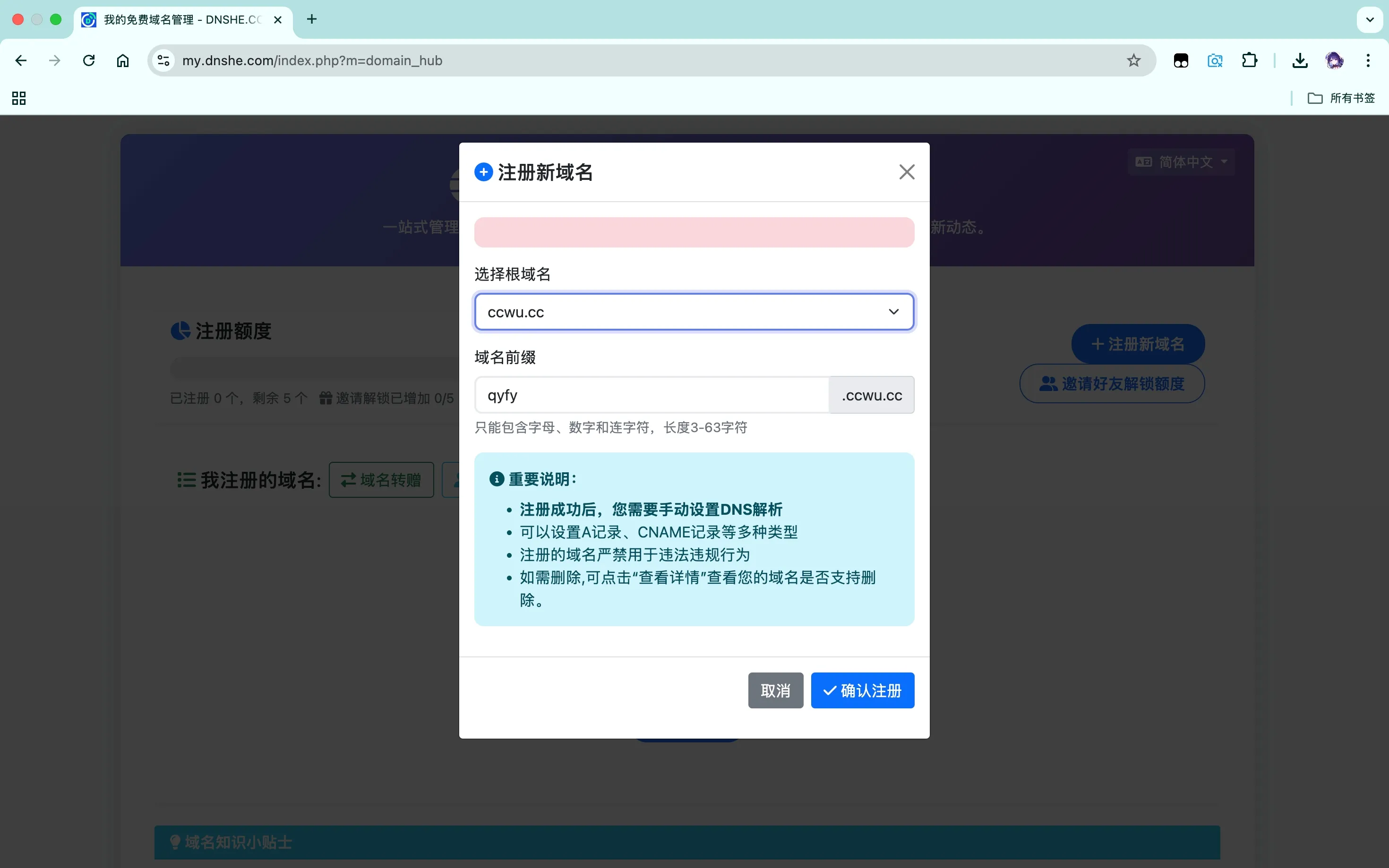
Task: Go to the browser home icon
Action: pos(123,60)
